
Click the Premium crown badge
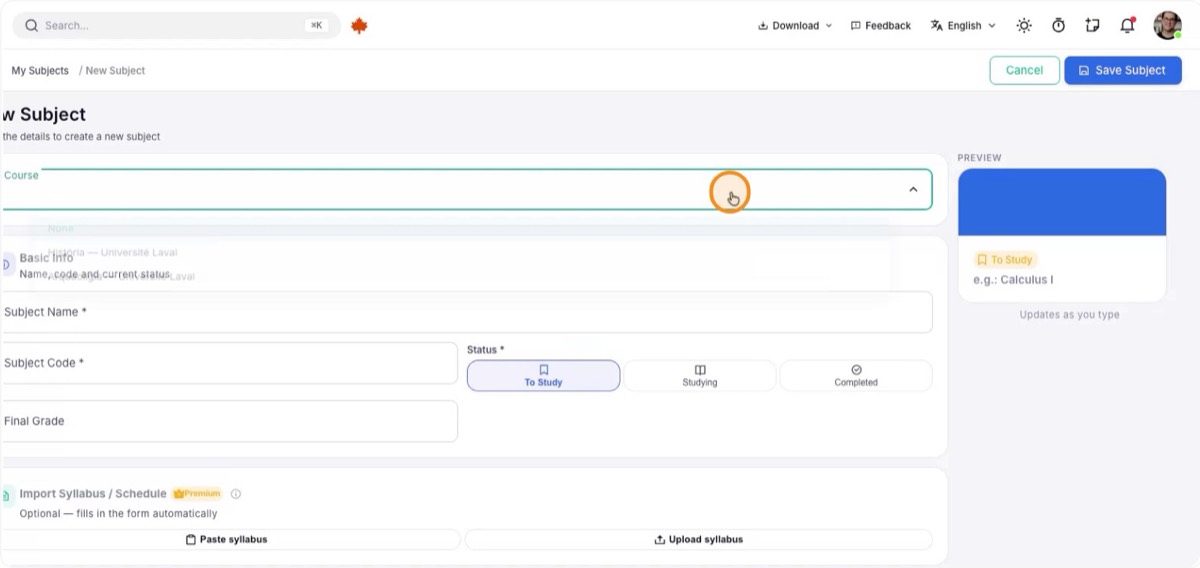(197, 494)
